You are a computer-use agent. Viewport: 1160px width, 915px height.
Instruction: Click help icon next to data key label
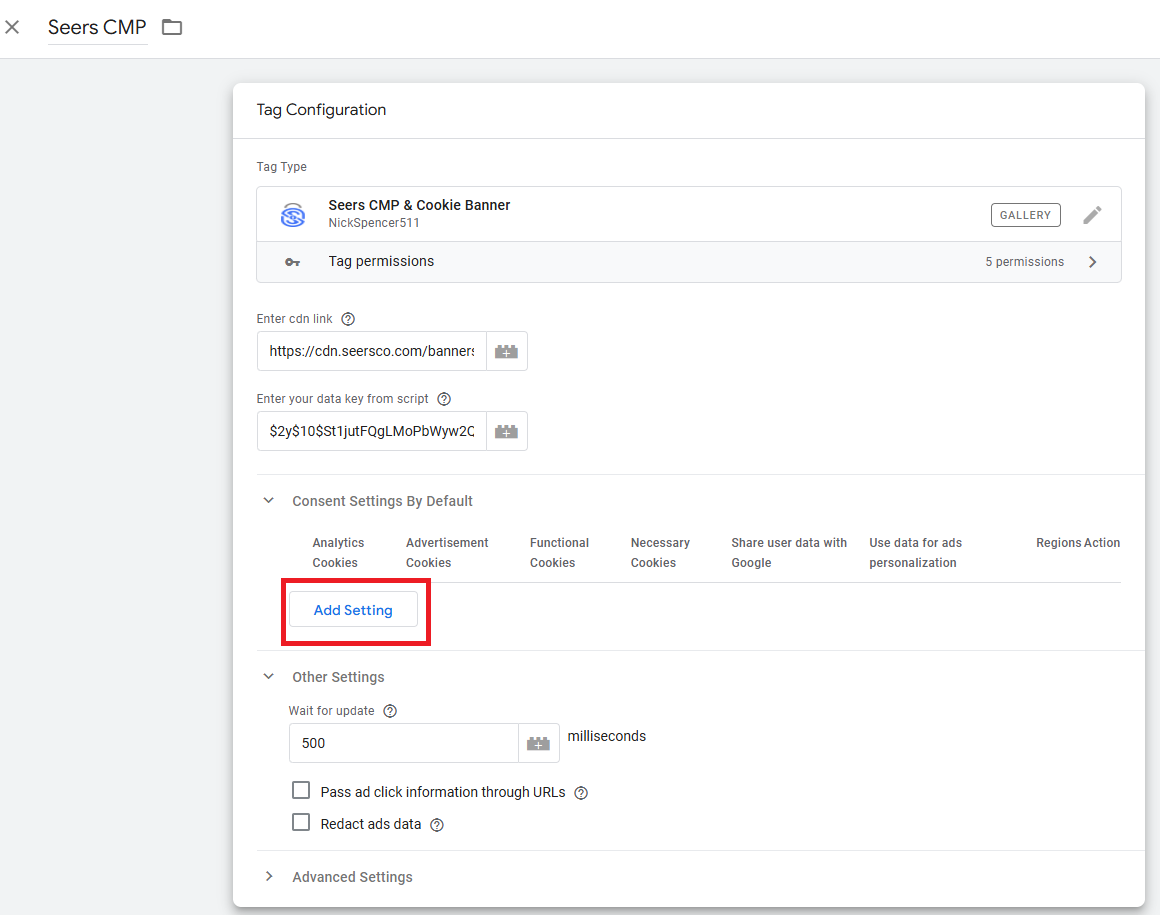[444, 399]
